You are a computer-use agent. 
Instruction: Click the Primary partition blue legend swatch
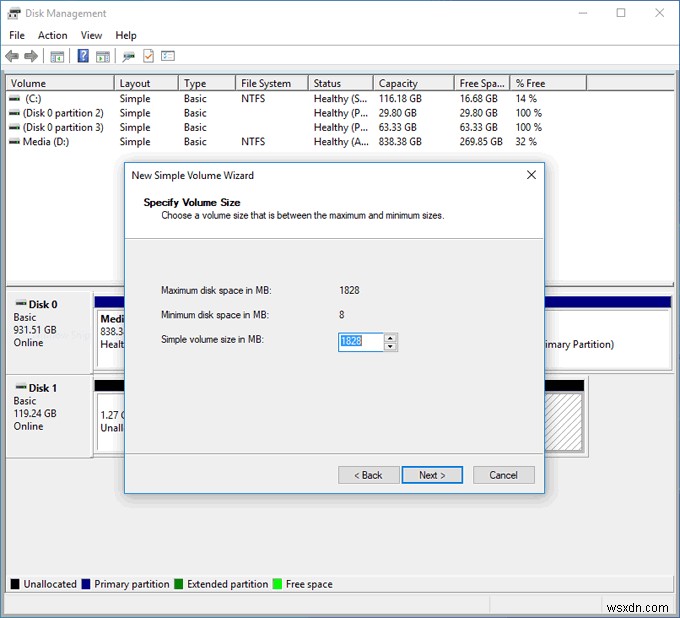click(86, 584)
